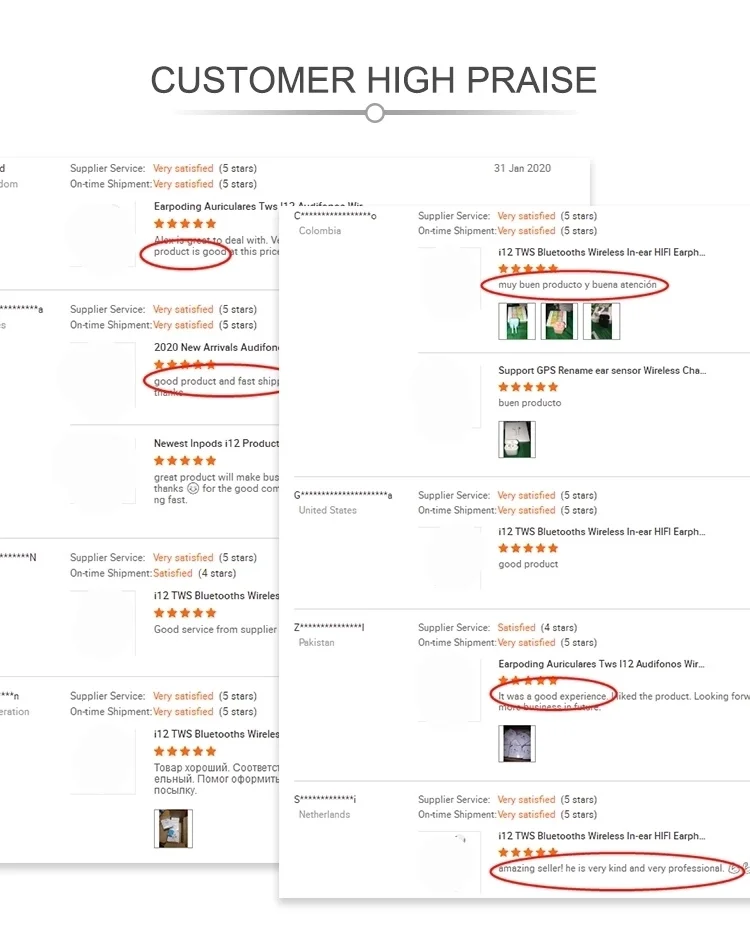The image size is (750, 942).
Task: Click the circle marker on the heading divider
Action: (375, 113)
